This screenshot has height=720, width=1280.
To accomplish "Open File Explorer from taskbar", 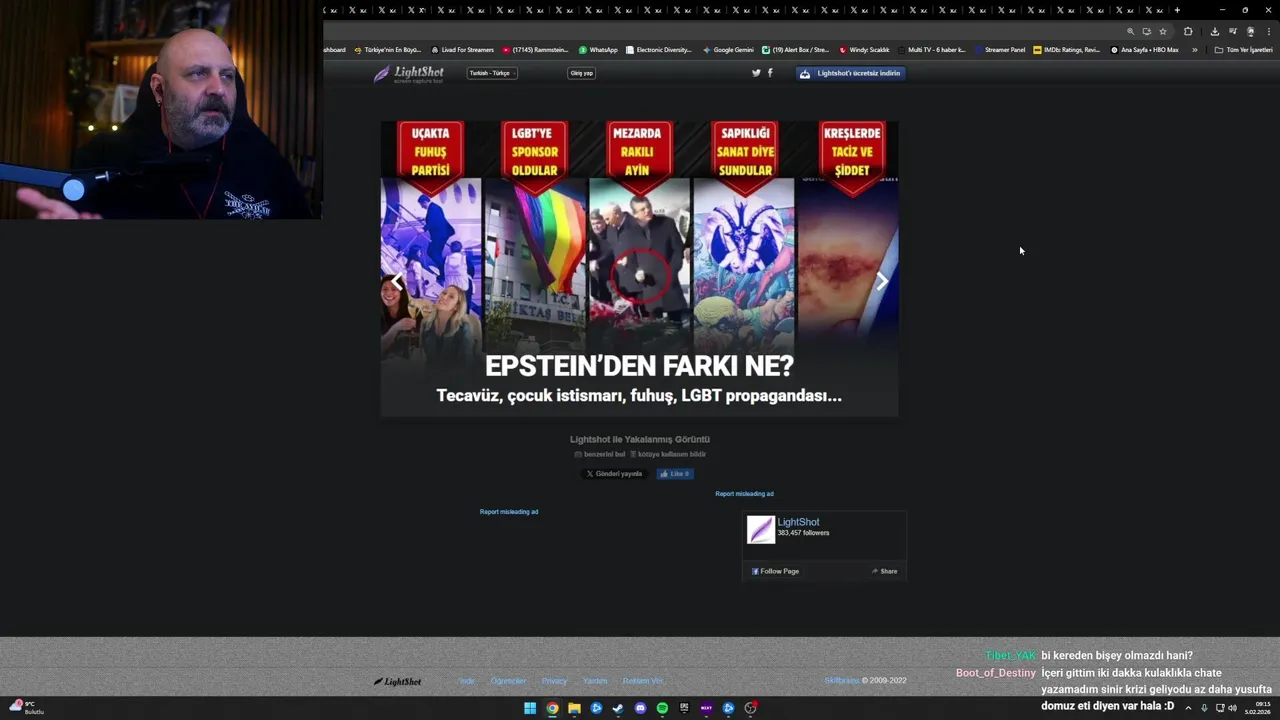I will 574,708.
